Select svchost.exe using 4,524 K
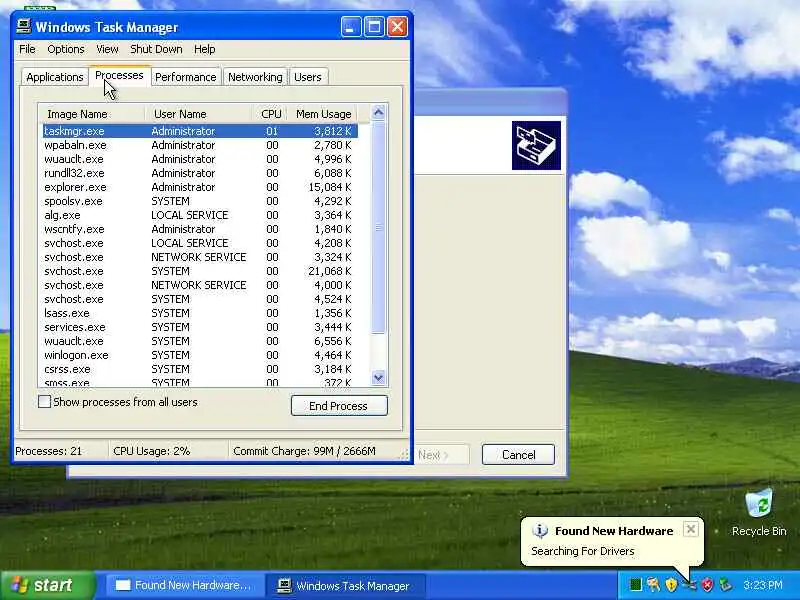 click(200, 299)
